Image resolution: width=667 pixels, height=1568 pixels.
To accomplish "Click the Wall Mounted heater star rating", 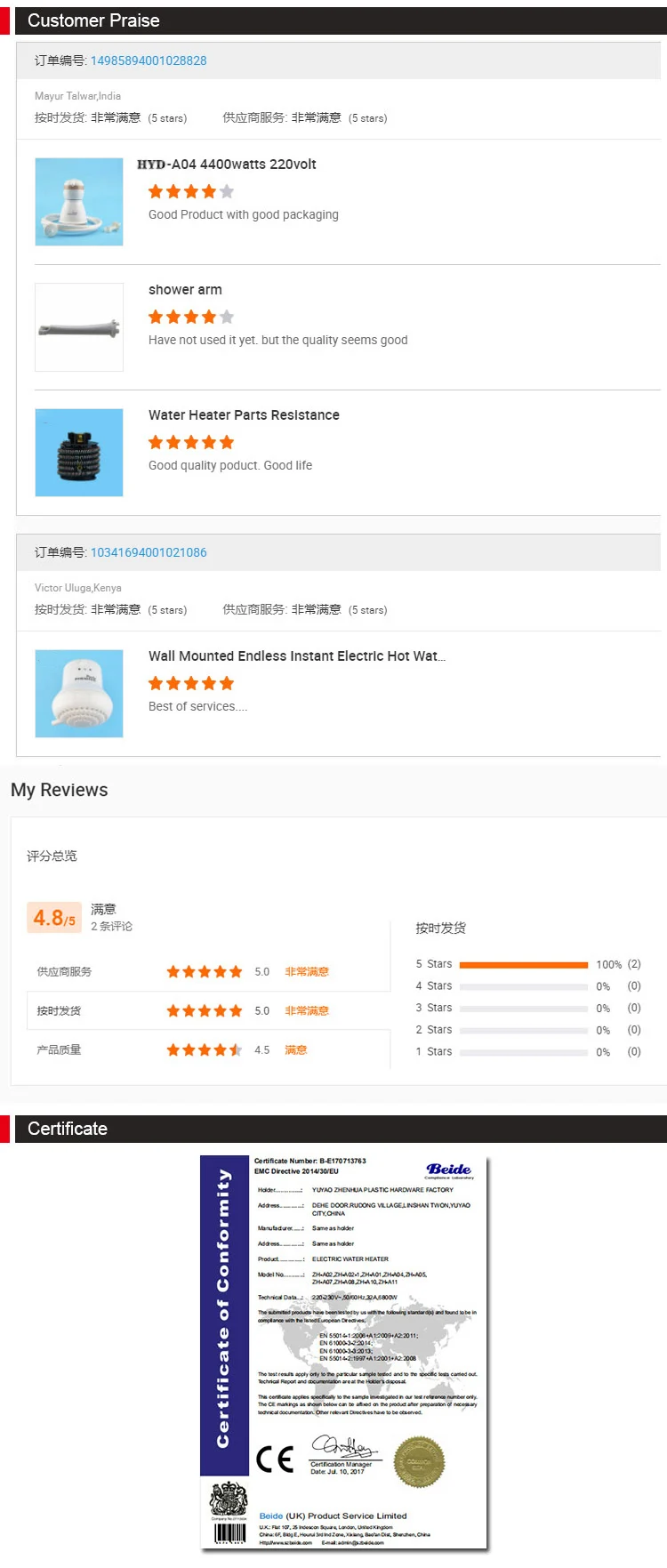I will coord(191,683).
